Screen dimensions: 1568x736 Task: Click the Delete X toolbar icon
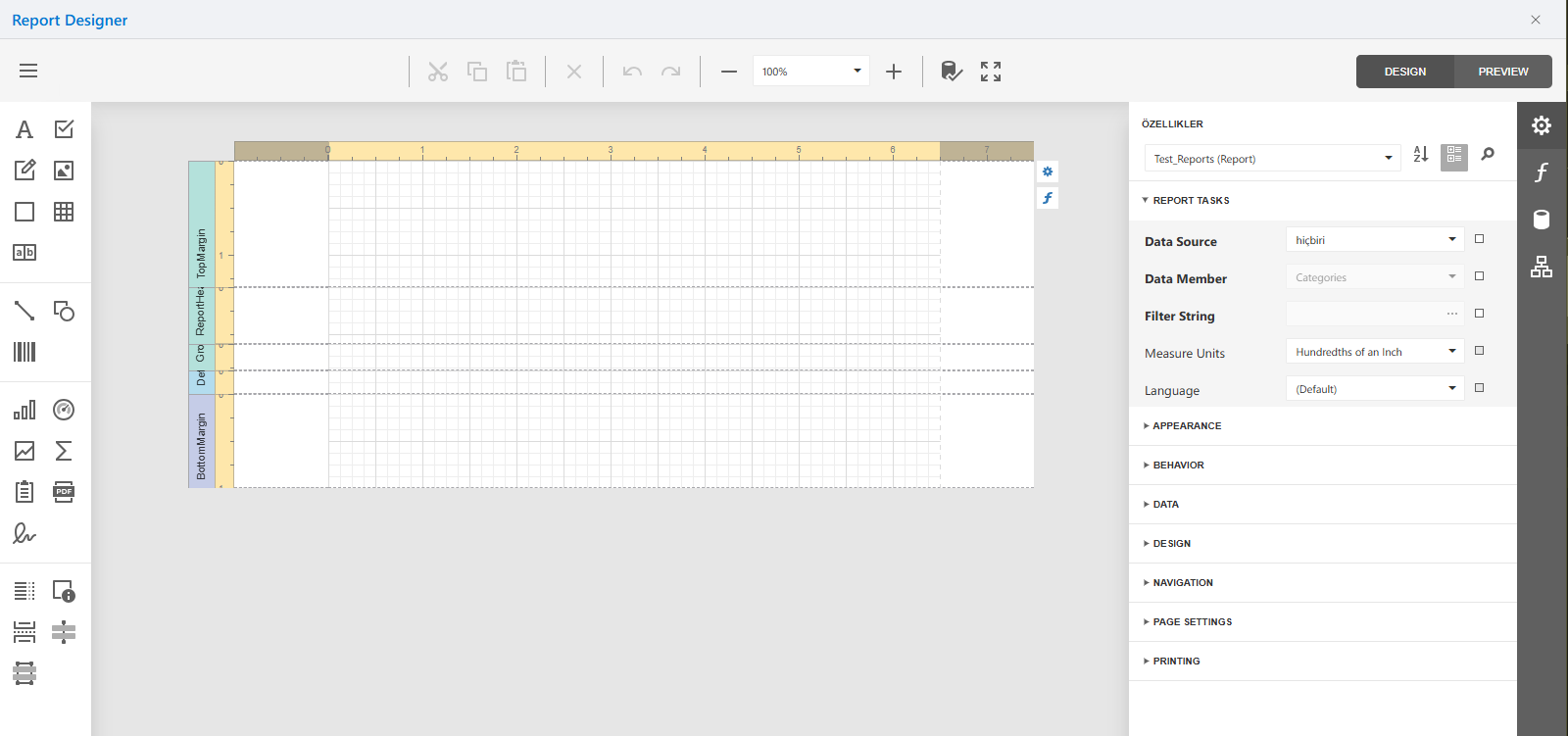[574, 72]
